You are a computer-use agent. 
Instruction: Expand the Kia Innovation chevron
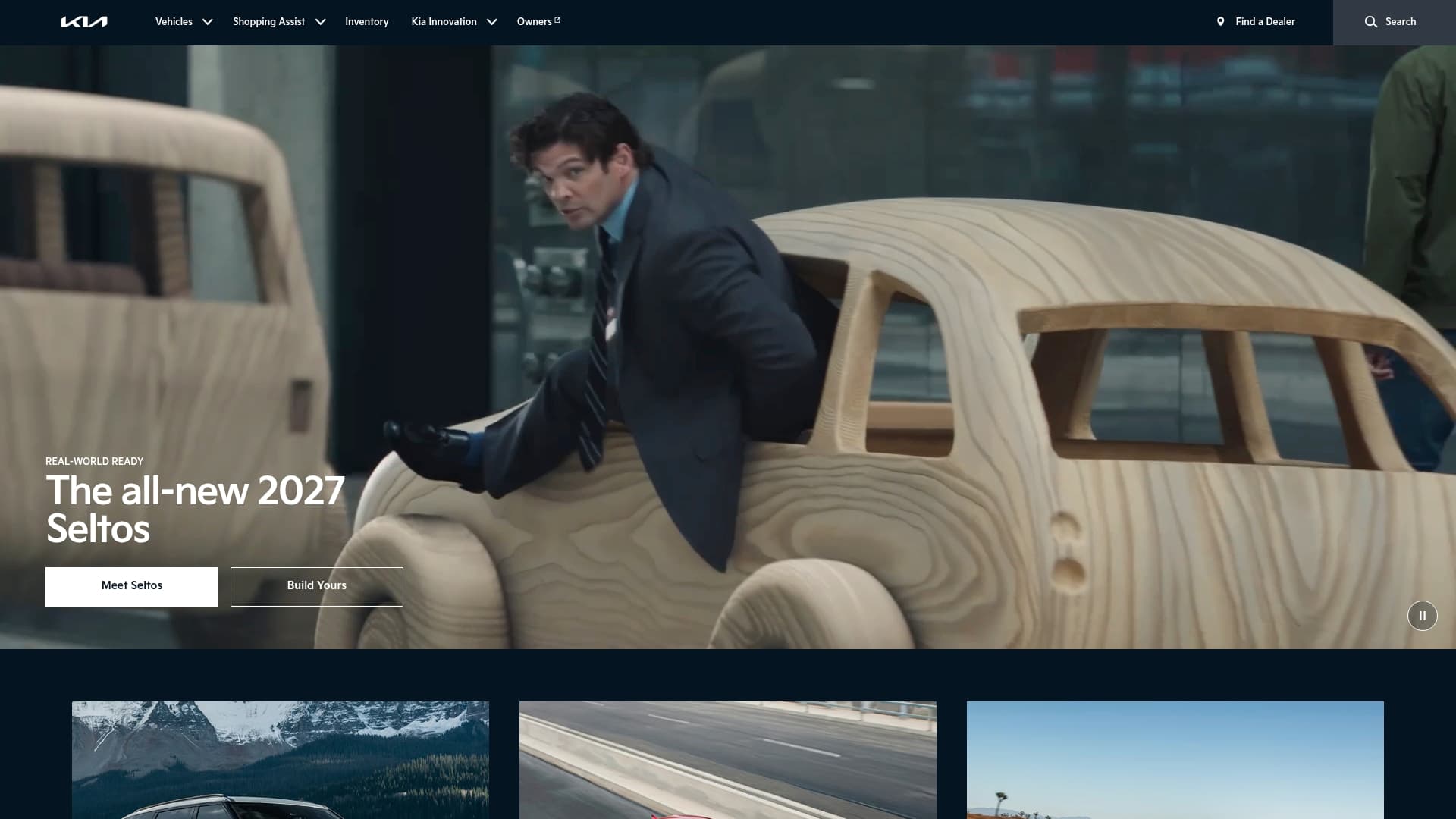coord(491,22)
